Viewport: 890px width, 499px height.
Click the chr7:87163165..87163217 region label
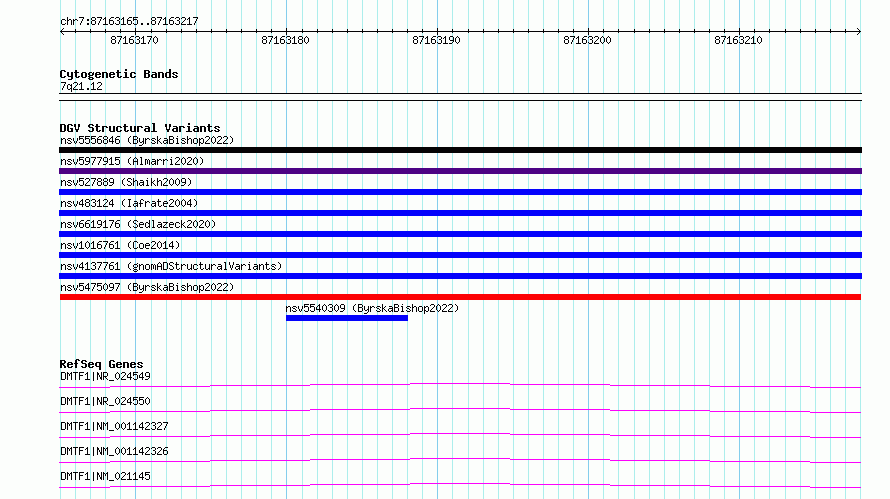(x=129, y=21)
